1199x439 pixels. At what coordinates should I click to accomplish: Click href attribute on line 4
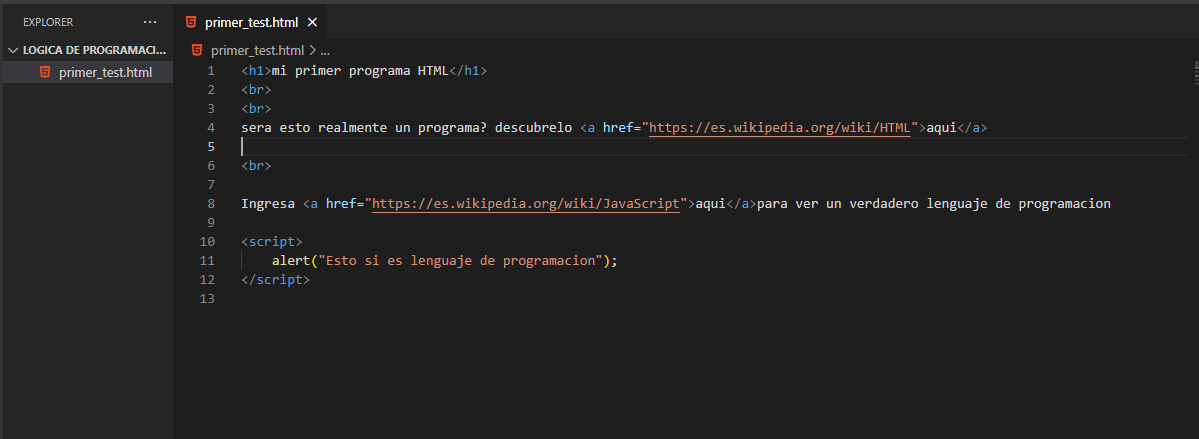tap(618, 128)
